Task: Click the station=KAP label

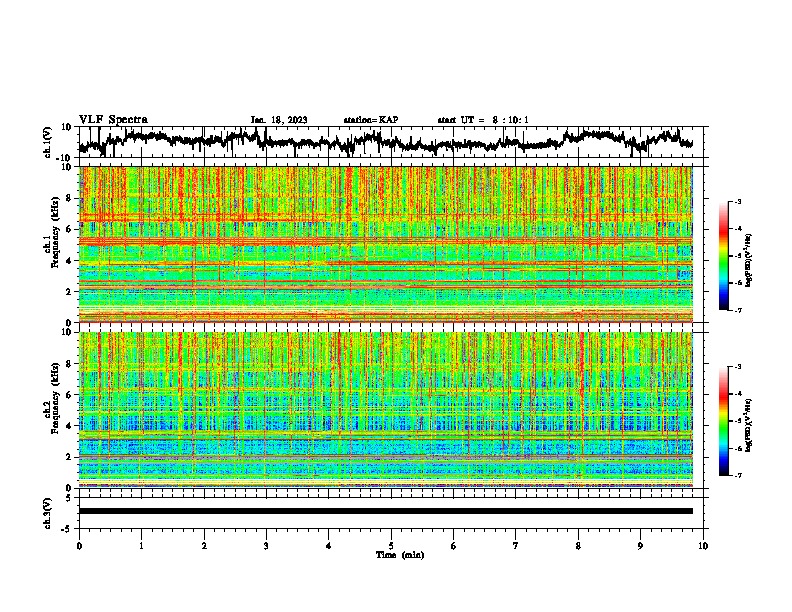Action: tap(371, 120)
